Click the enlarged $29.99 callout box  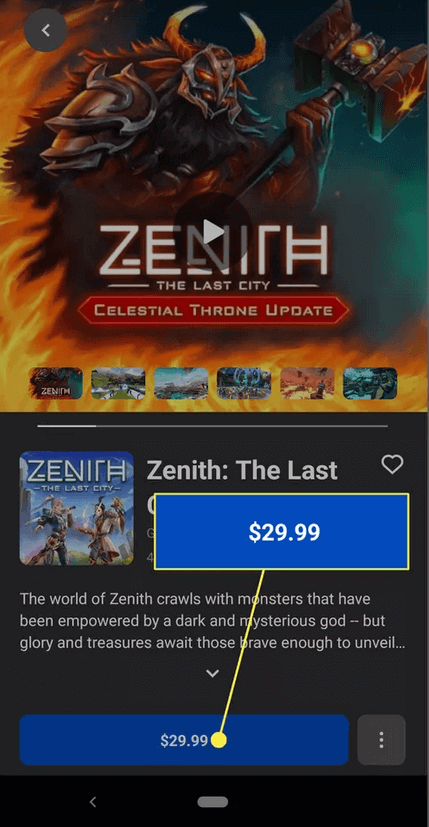tap(282, 532)
